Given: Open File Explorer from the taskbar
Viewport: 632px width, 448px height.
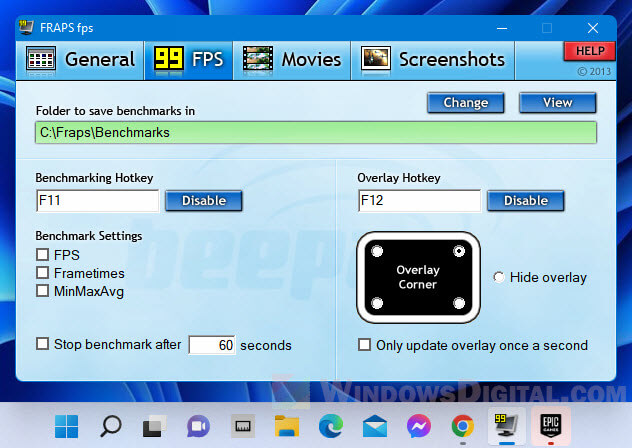Looking at the screenshot, I should tap(287, 426).
